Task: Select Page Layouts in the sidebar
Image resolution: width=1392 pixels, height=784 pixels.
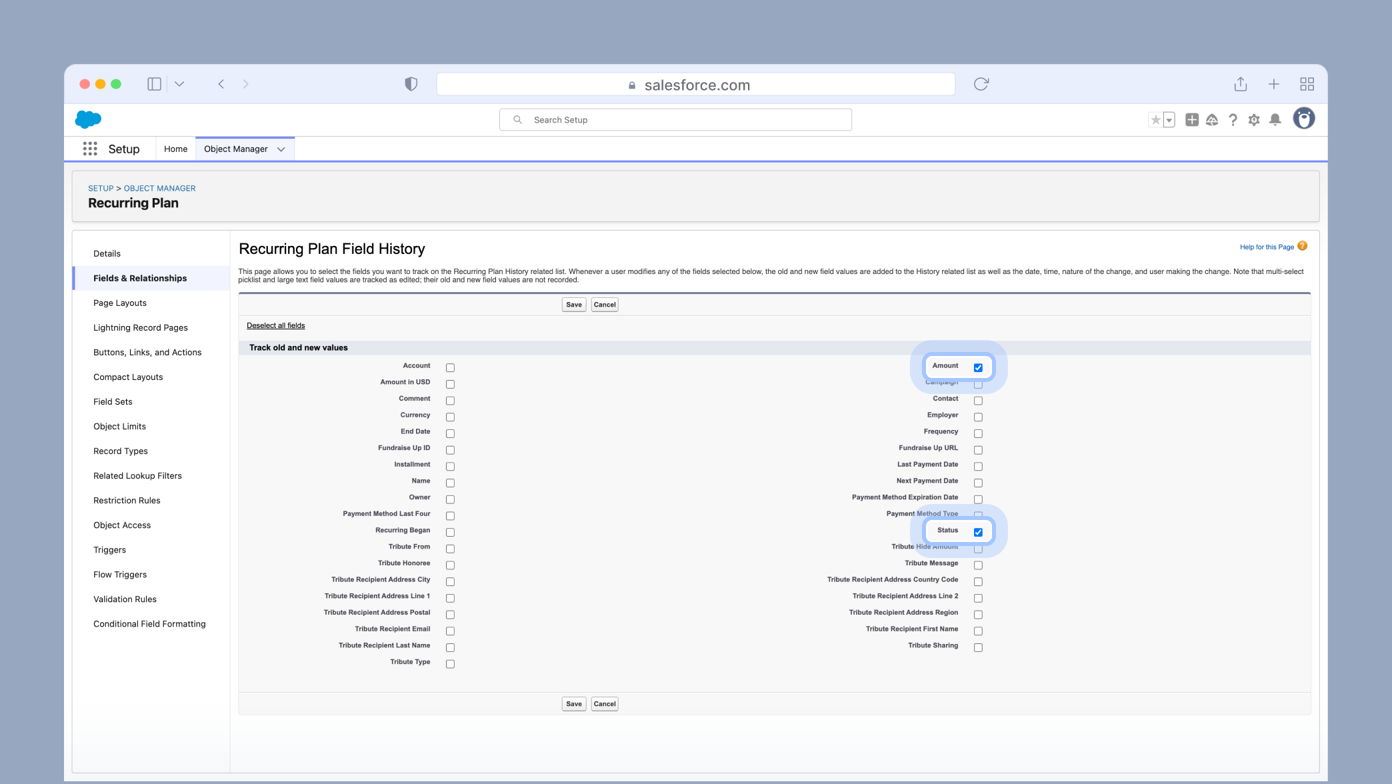Action: pyautogui.click(x=119, y=303)
